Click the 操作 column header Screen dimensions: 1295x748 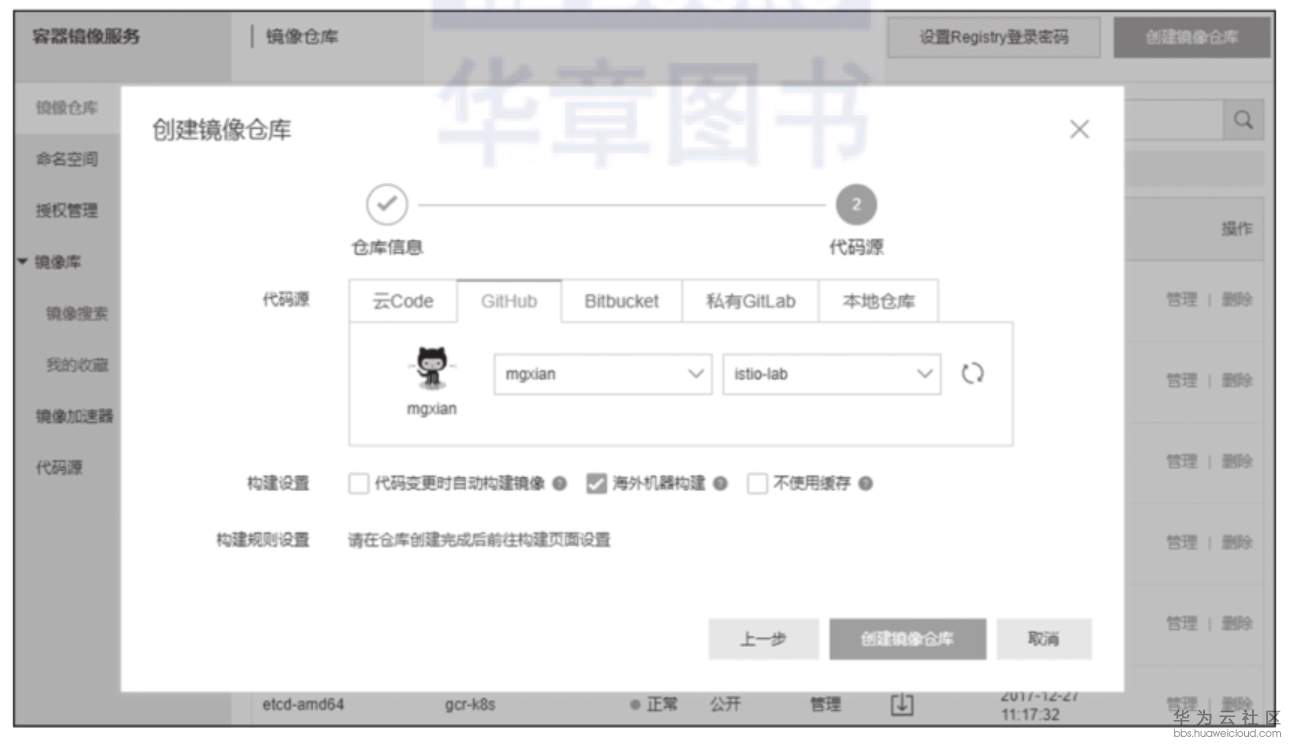1237,229
